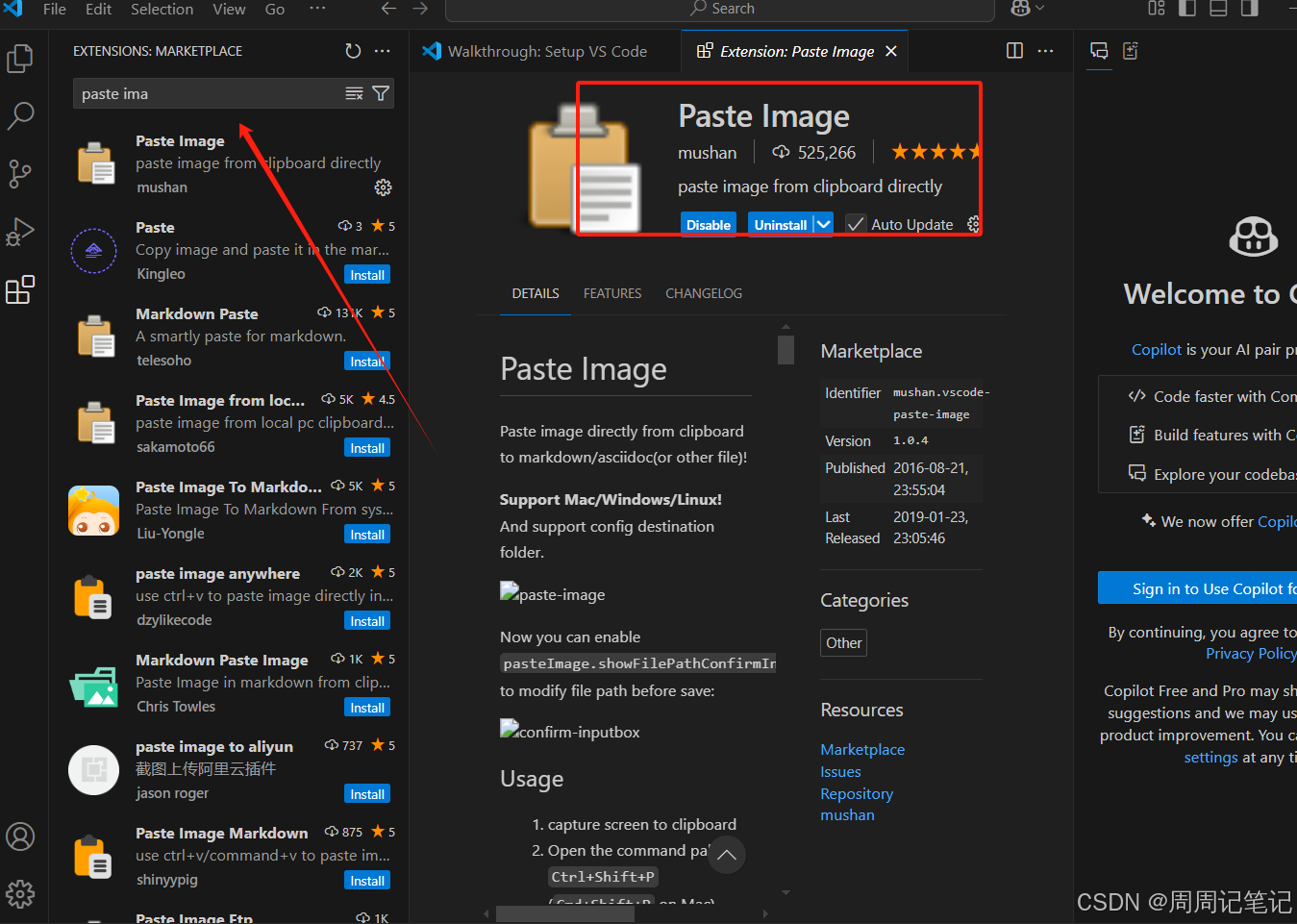Open the Uninstall dropdown arrow
This screenshot has height=924, width=1297.
[823, 224]
